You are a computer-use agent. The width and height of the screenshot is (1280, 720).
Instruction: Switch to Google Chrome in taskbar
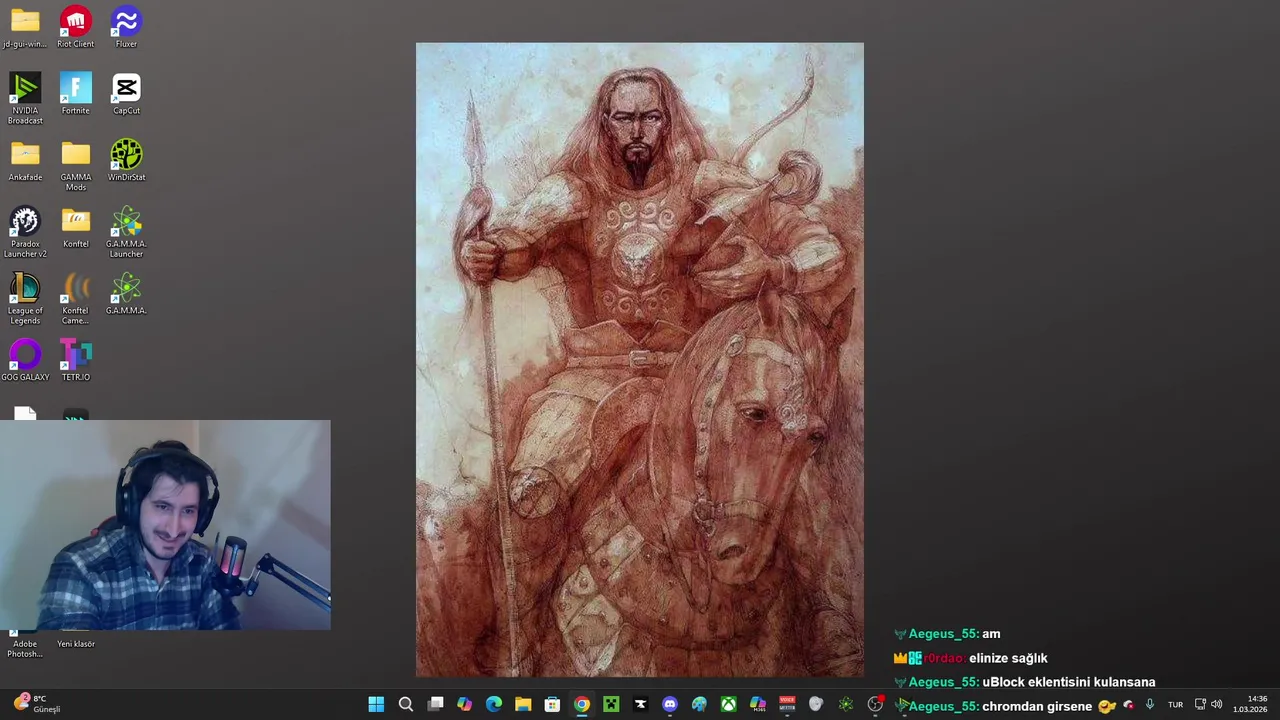pos(582,705)
